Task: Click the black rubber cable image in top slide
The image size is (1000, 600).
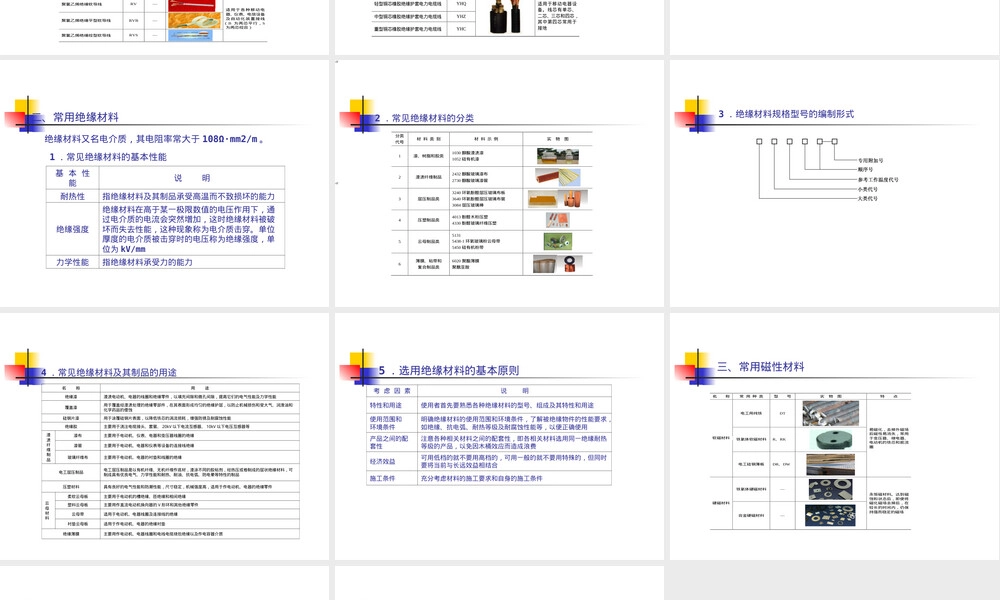Action: pyautogui.click(x=504, y=16)
